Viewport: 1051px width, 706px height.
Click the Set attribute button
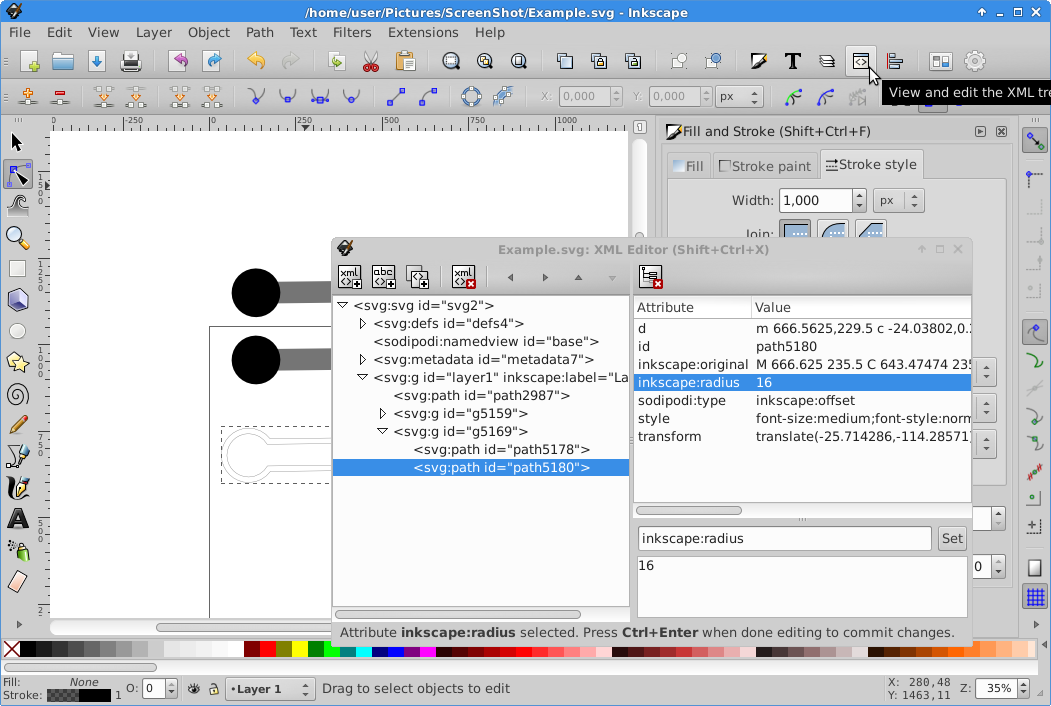click(x=952, y=538)
